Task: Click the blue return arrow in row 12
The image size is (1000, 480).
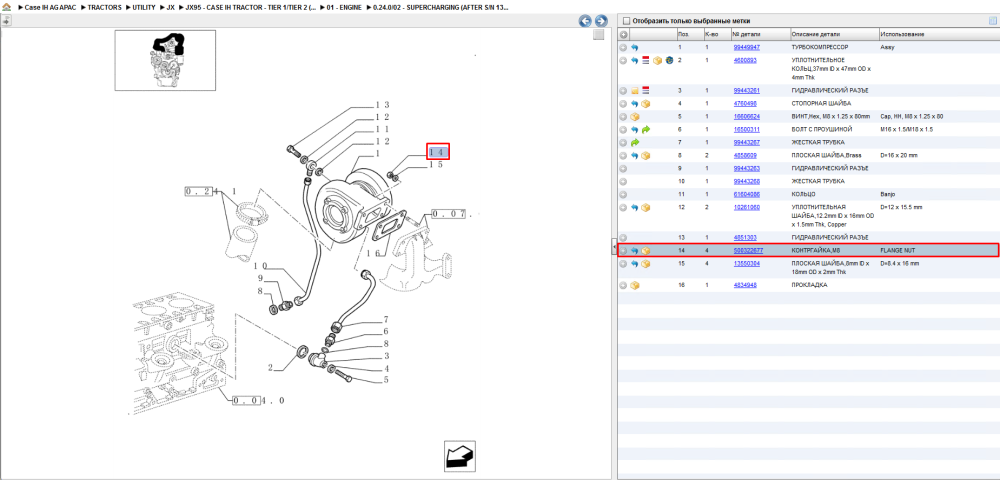Action: (635, 207)
